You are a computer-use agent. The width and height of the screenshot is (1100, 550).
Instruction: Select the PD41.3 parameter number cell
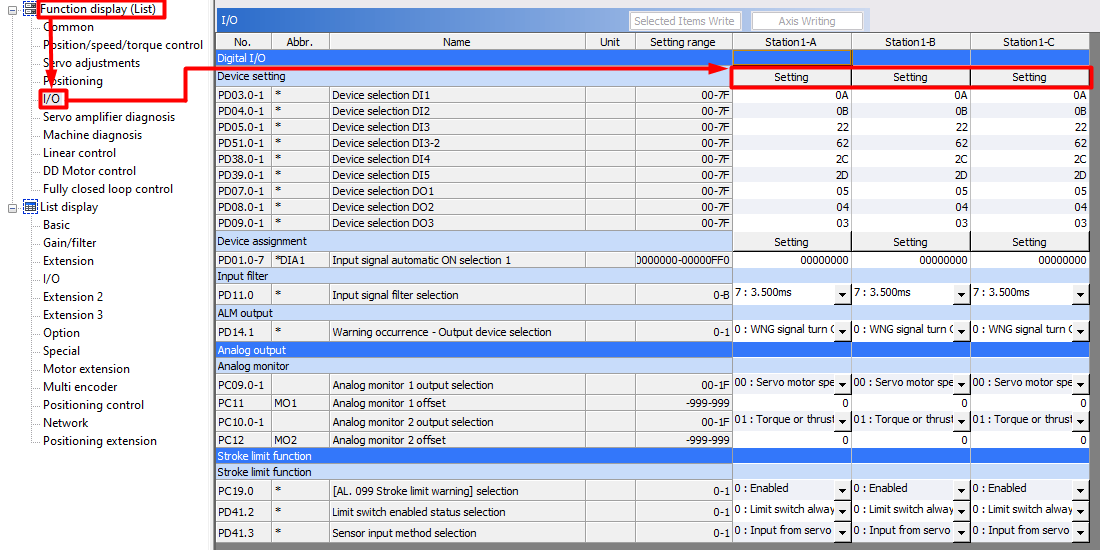click(x=243, y=533)
